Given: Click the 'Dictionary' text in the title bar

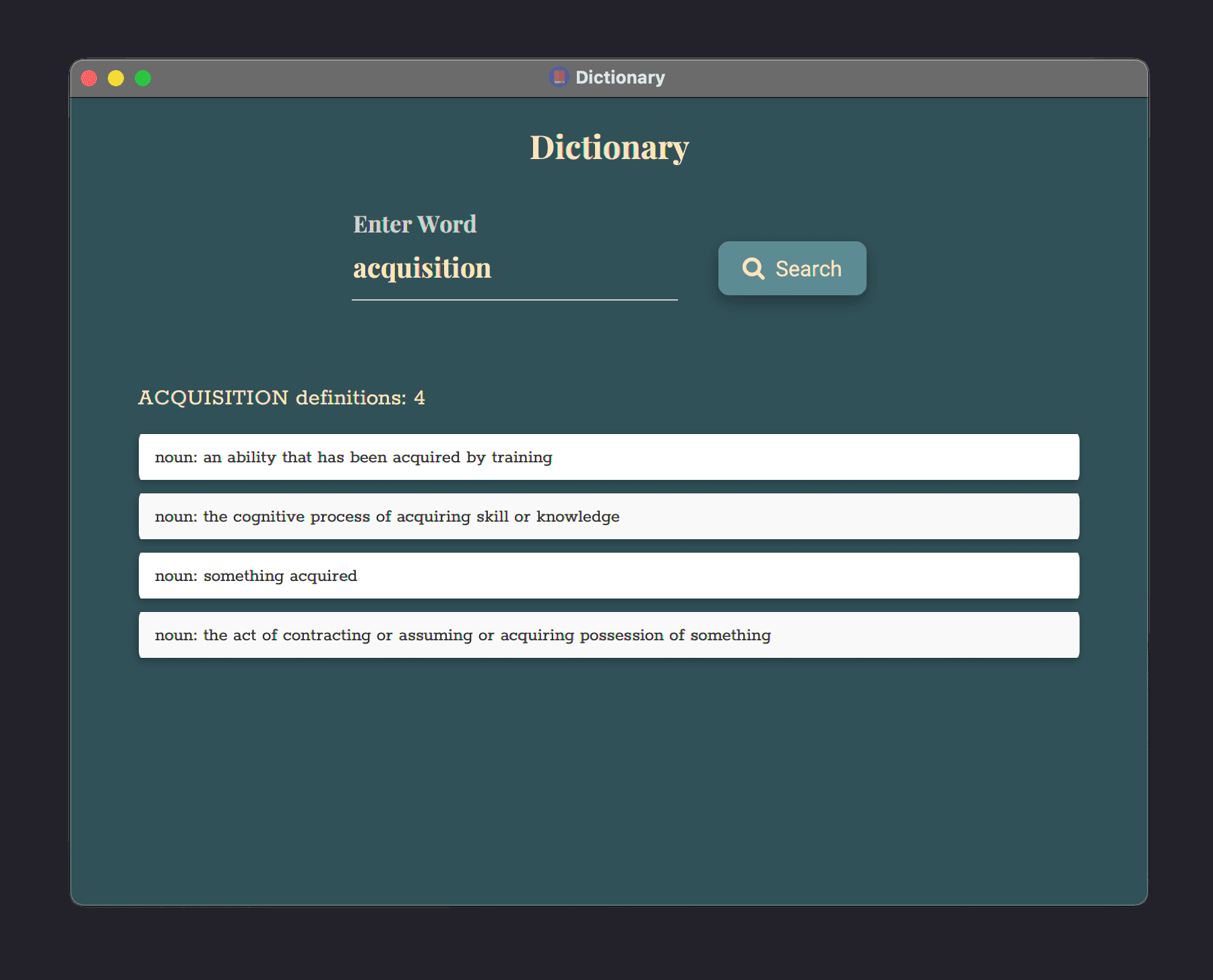Looking at the screenshot, I should click(x=620, y=77).
